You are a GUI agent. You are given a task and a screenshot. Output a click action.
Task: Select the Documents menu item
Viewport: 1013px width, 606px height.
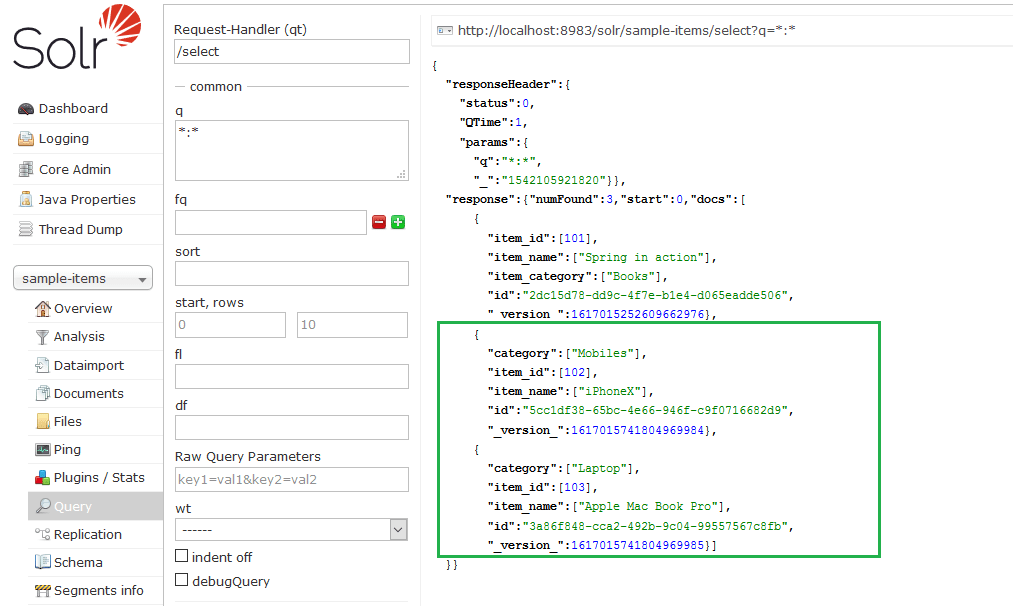pos(88,393)
